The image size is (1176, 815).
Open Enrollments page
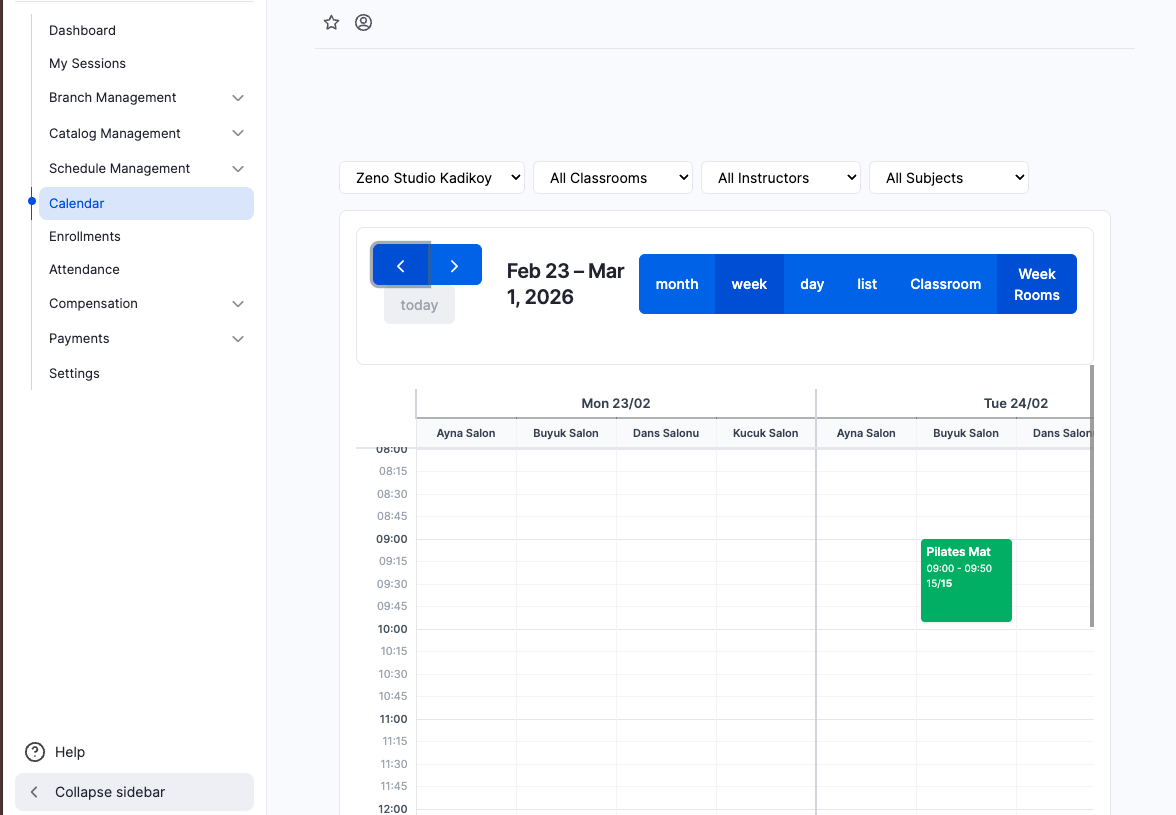tap(85, 236)
